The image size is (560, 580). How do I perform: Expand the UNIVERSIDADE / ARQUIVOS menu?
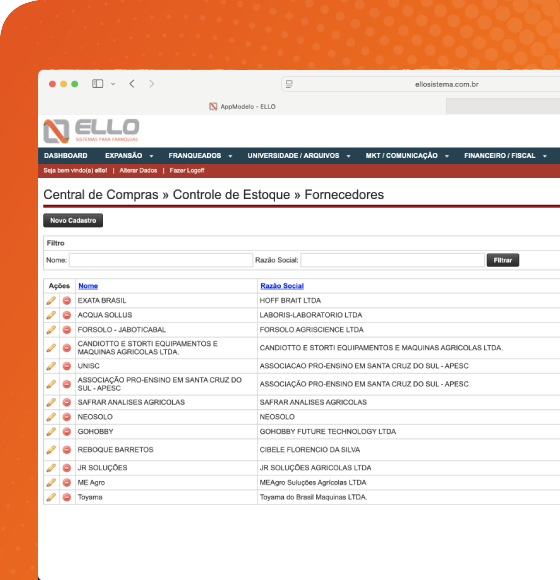point(299,156)
